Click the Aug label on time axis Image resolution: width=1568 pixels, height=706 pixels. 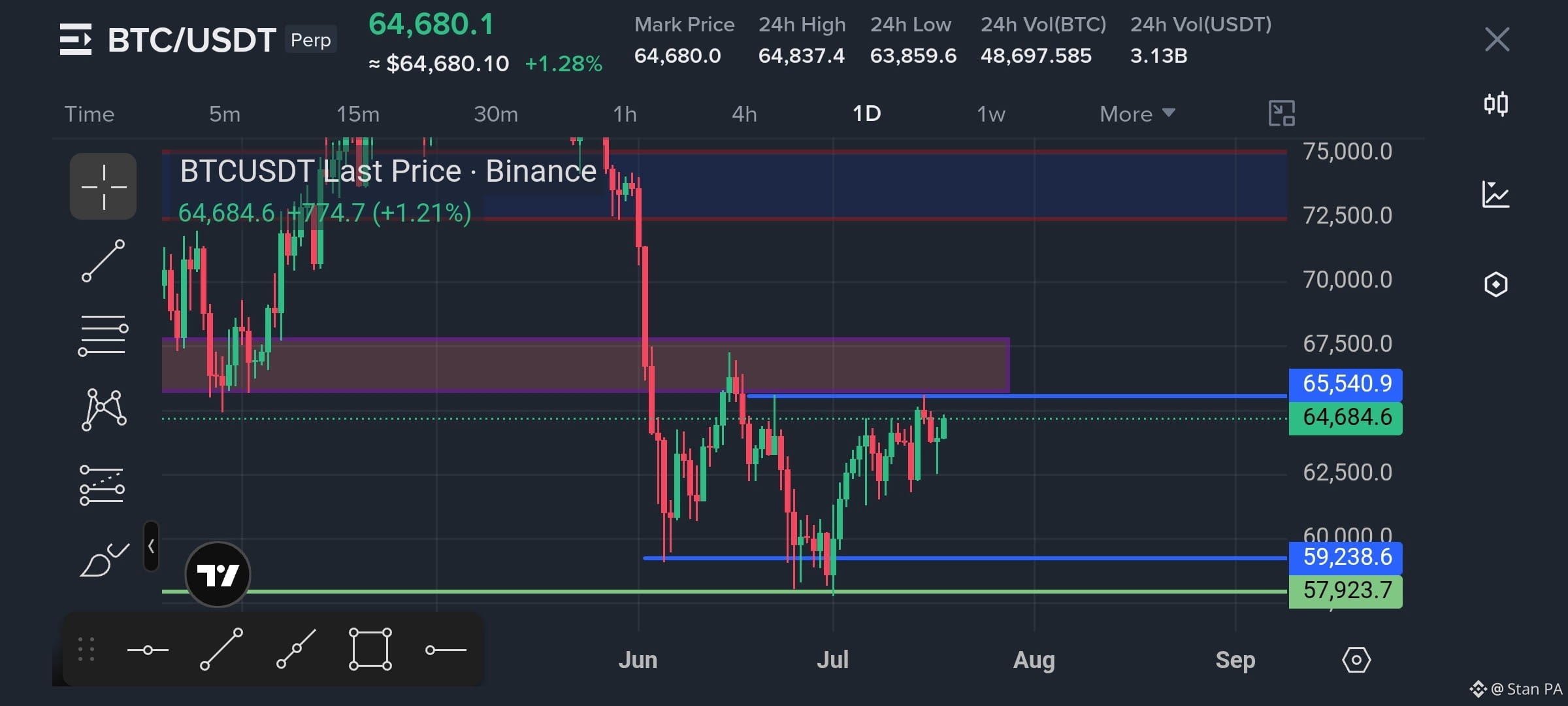pos(1034,660)
